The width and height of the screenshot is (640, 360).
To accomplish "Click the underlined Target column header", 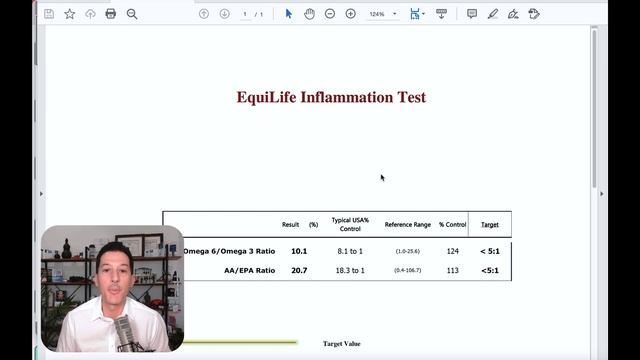I will point(489,224).
